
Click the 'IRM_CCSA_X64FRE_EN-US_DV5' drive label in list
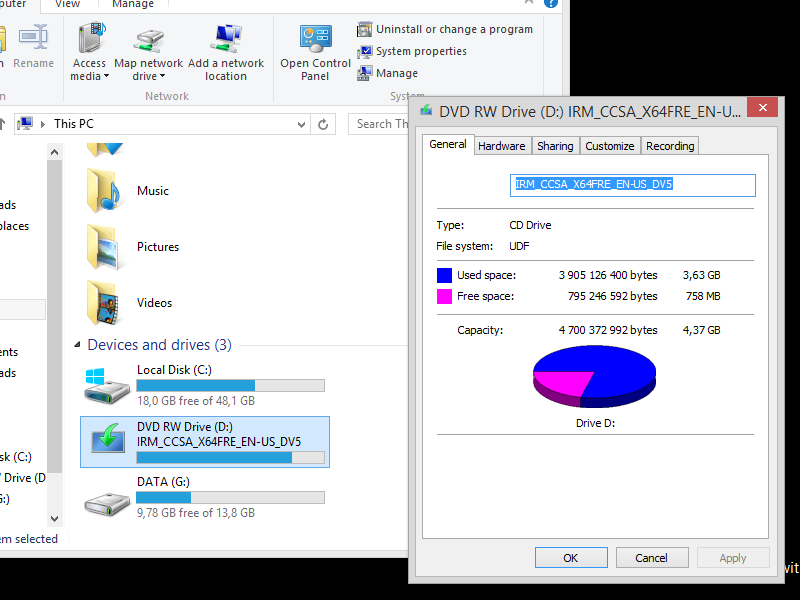tap(219, 442)
